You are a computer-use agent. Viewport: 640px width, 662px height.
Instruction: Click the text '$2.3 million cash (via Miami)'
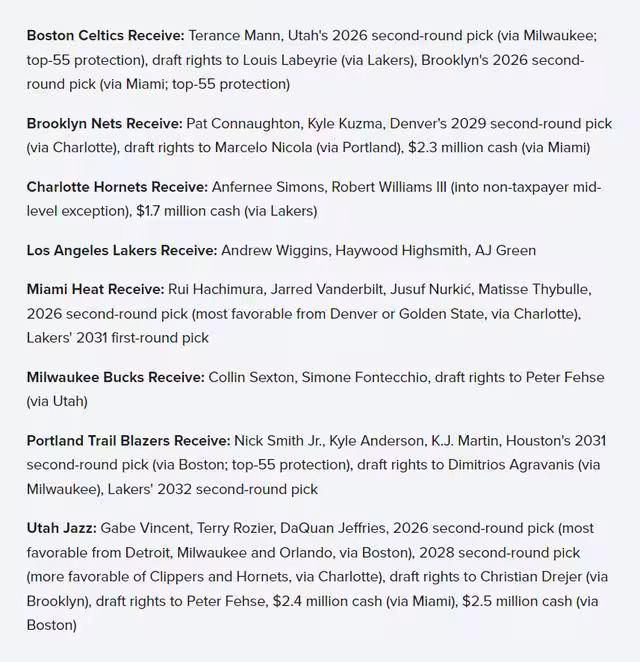[499, 148]
